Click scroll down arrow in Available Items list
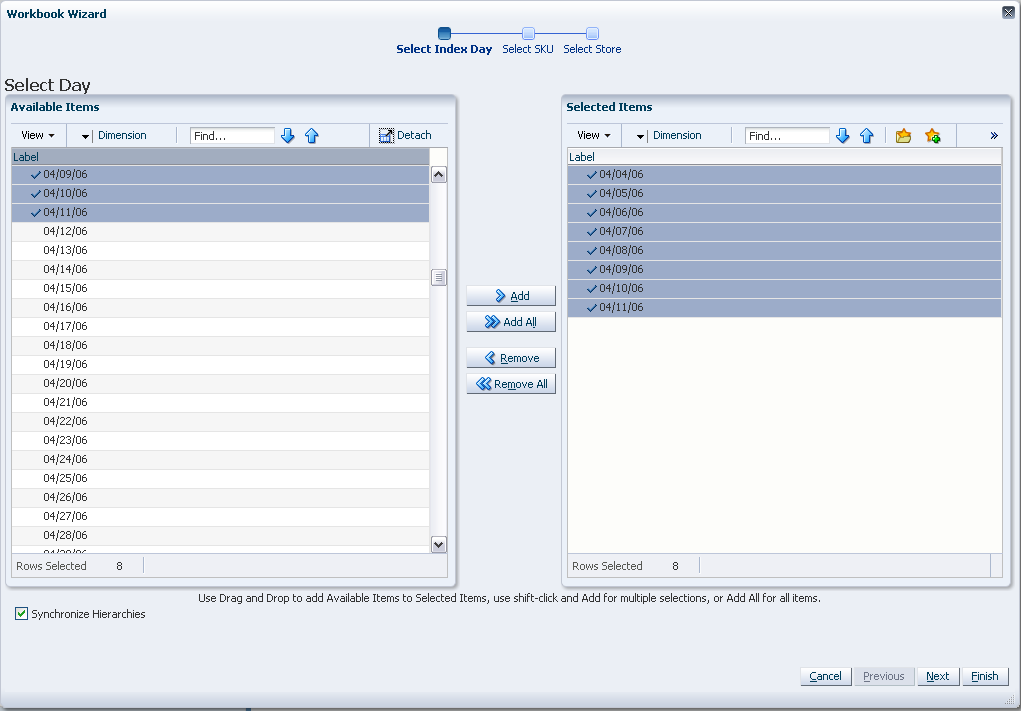Screen dimensions: 1021x711 point(439,544)
